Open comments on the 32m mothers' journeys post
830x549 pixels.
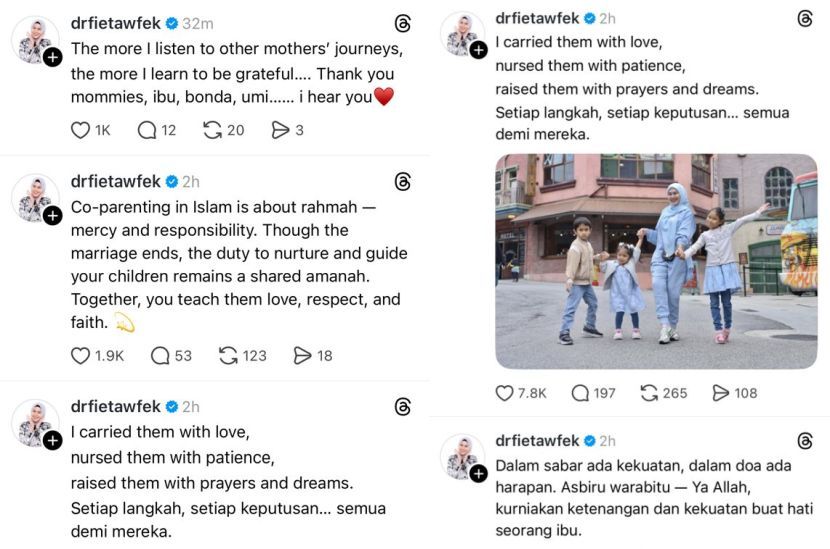pos(147,130)
